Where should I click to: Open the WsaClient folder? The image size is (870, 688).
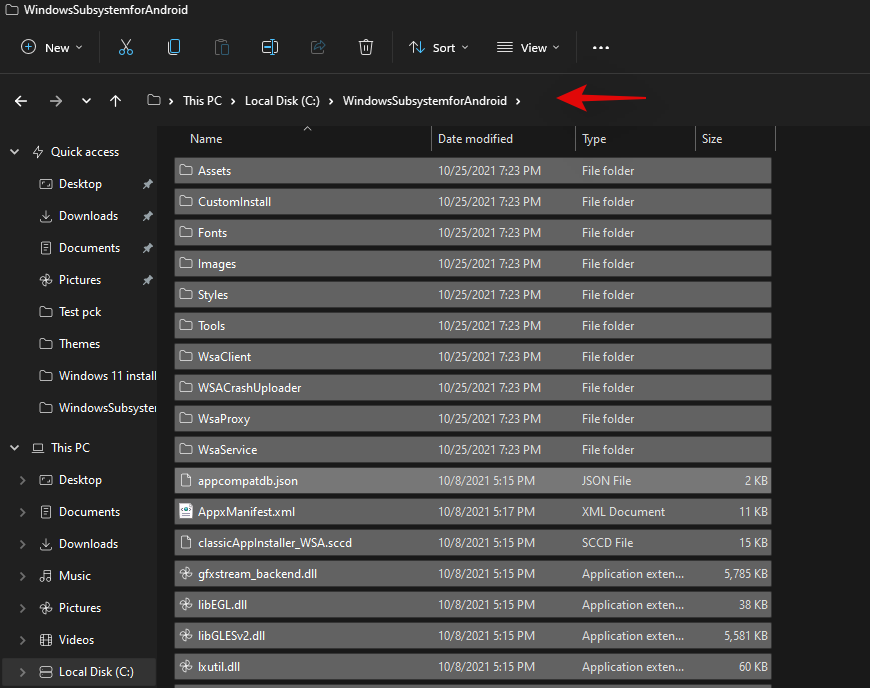click(x=224, y=357)
